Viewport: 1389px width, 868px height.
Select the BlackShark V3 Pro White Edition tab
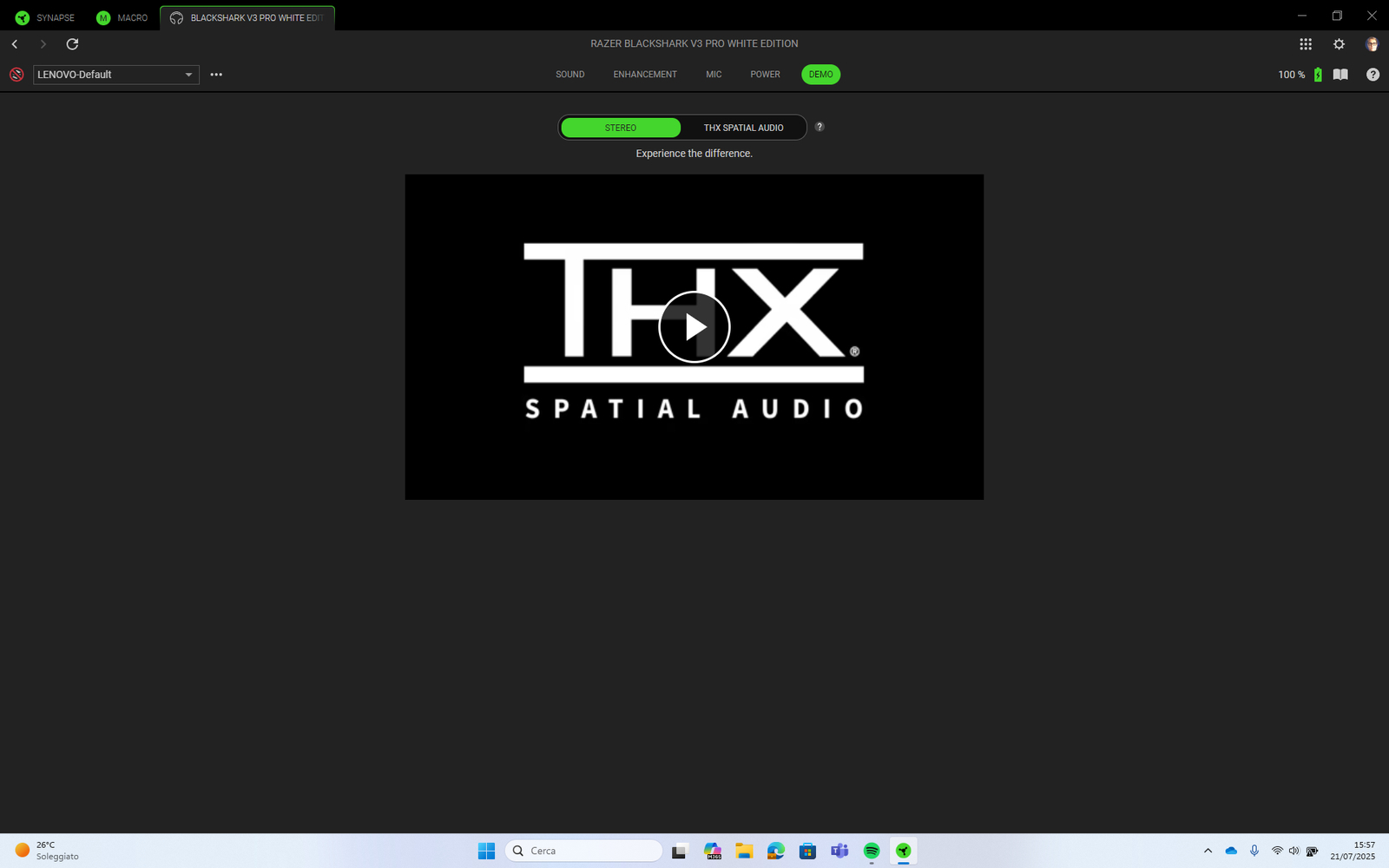pyautogui.click(x=247, y=17)
